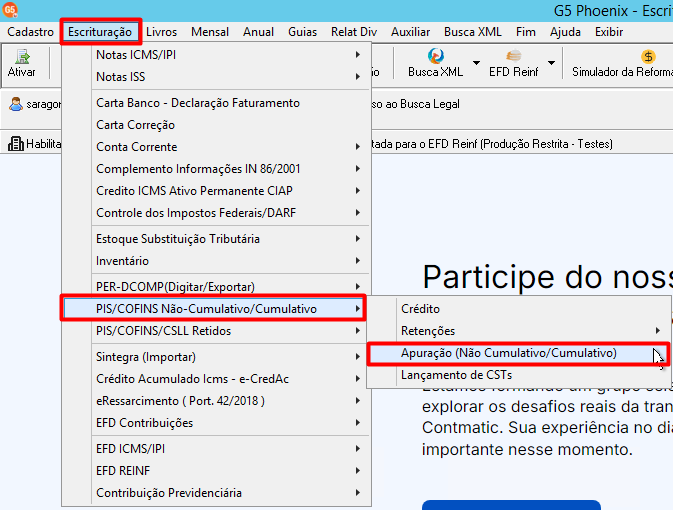
Task: Expand the EFD Reinf toolbar dropdown arrow
Action: click(551, 63)
